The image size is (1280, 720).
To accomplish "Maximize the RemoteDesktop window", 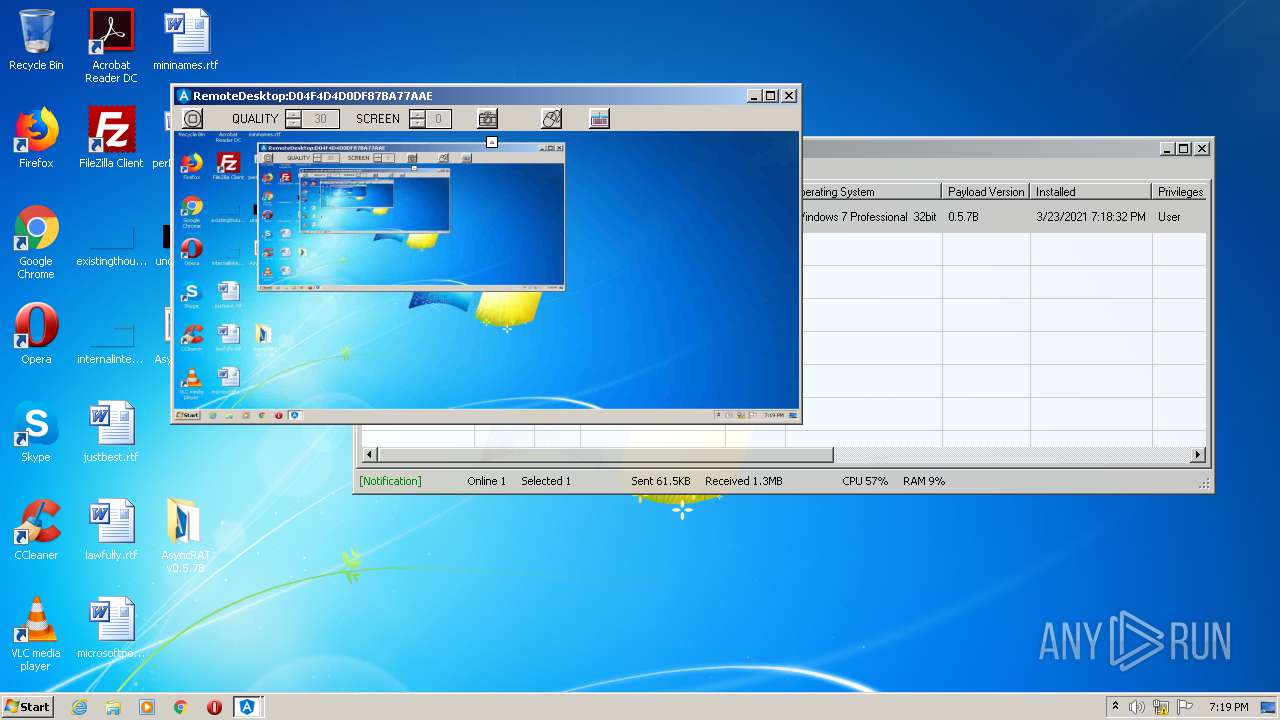I will (x=770, y=96).
